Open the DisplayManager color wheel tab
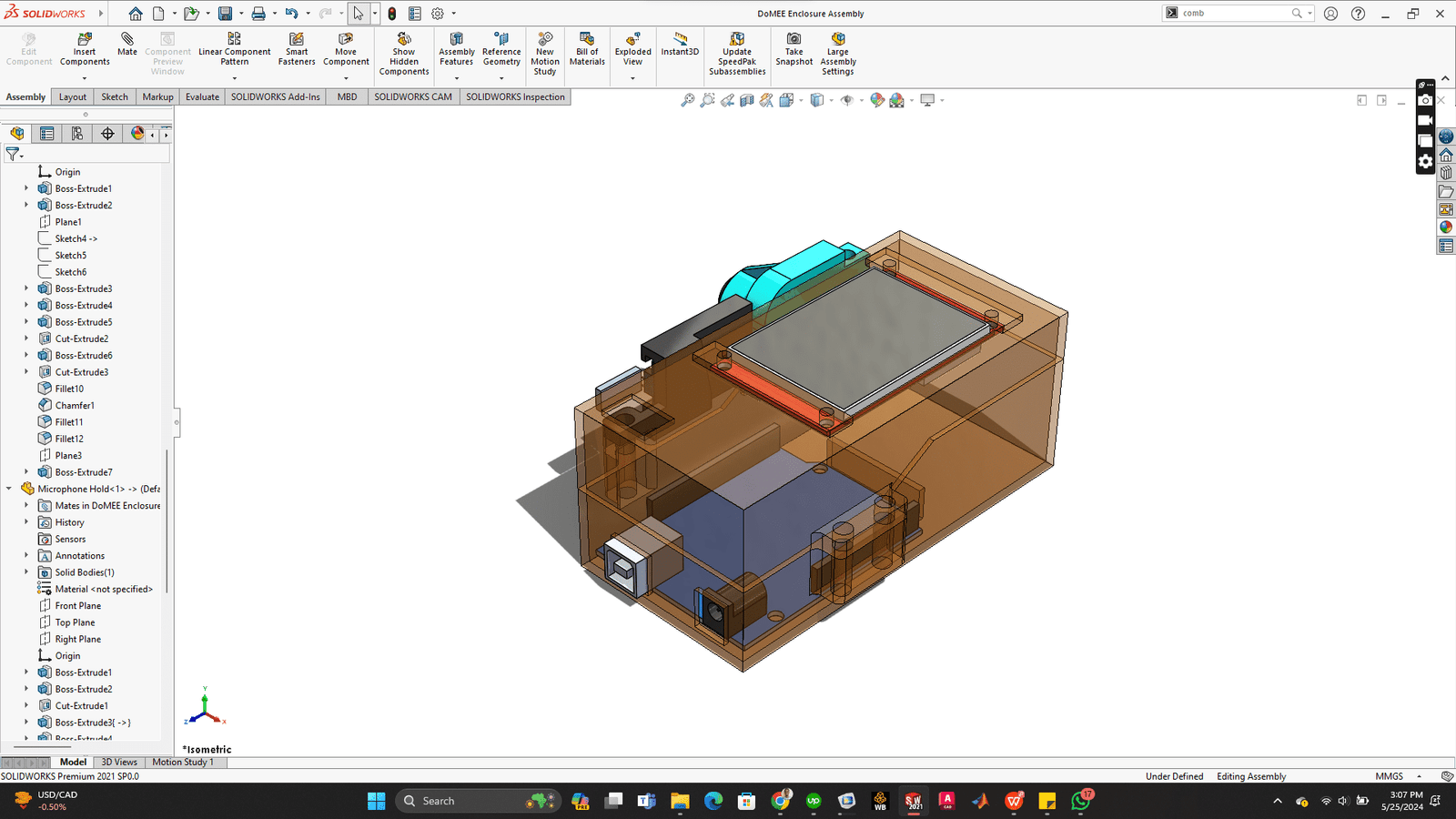 pyautogui.click(x=137, y=134)
